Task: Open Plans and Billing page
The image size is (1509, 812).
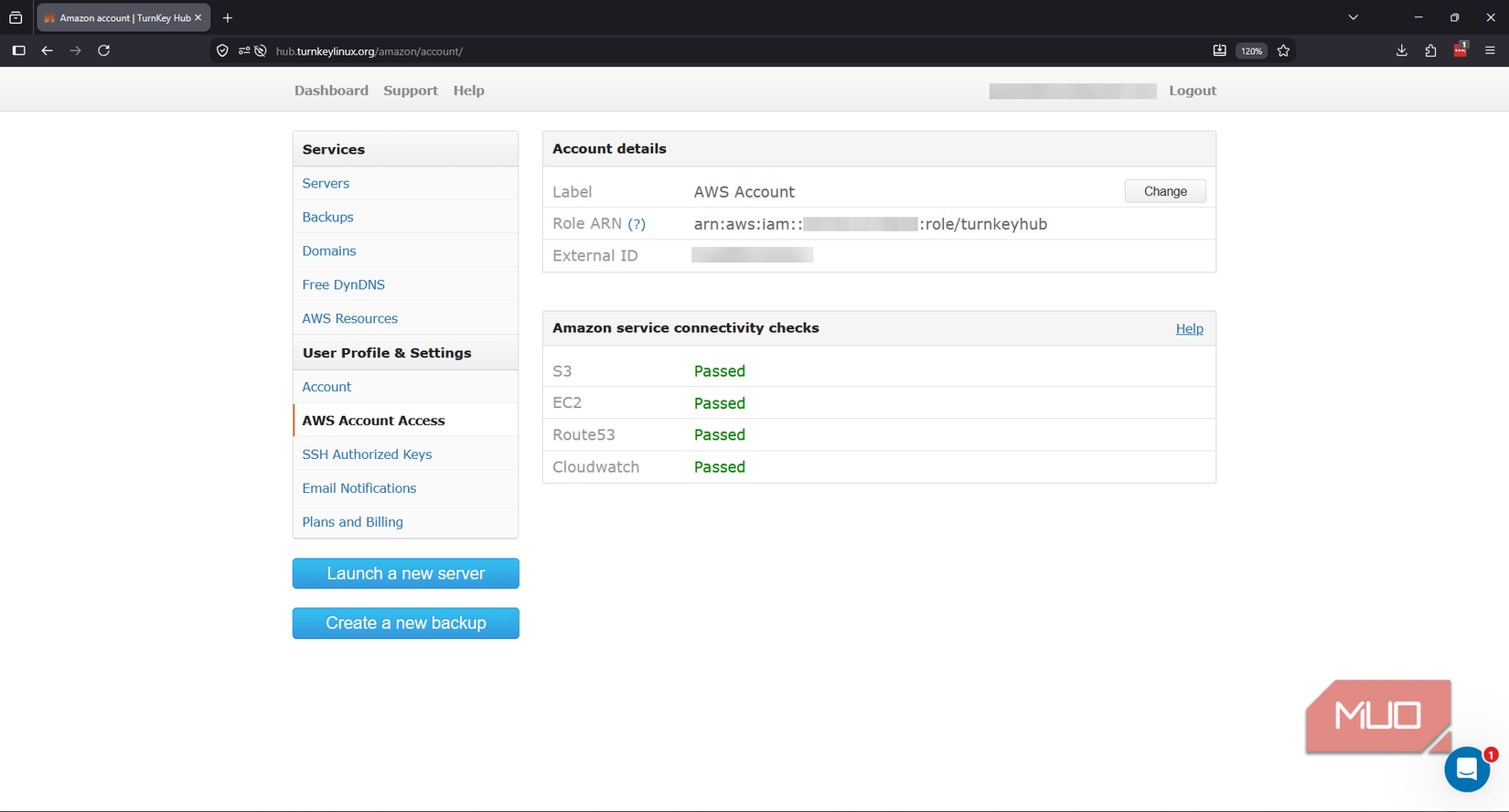Action: click(352, 522)
